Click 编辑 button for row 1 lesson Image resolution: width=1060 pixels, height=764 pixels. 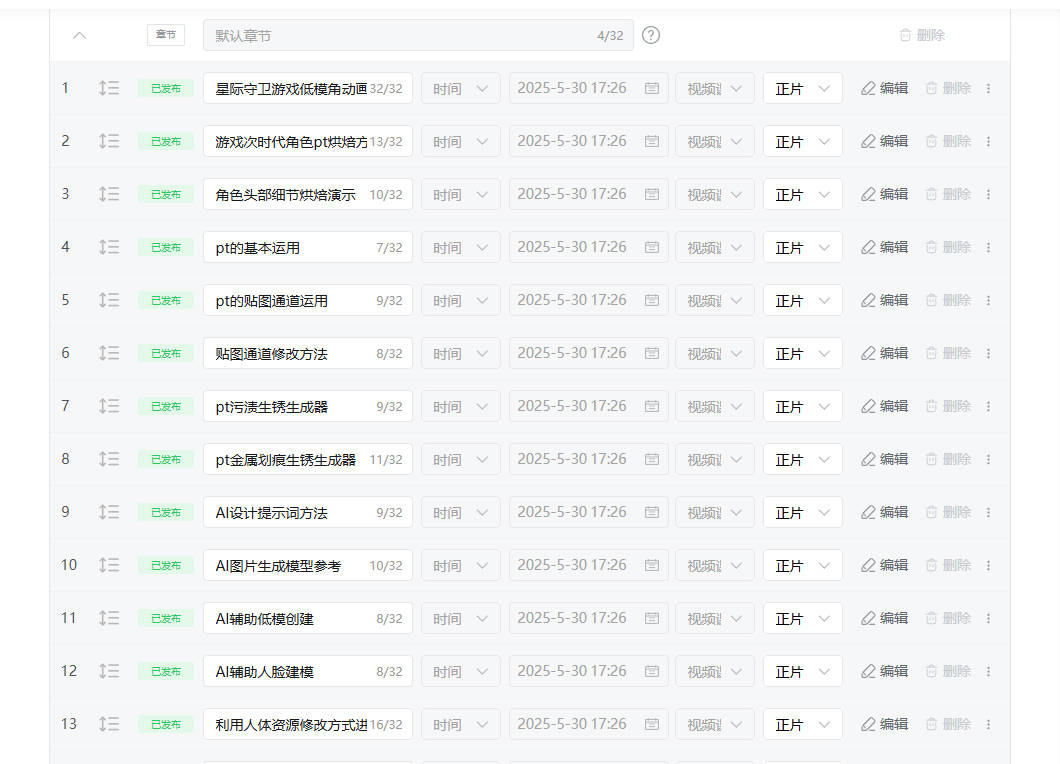pos(884,88)
